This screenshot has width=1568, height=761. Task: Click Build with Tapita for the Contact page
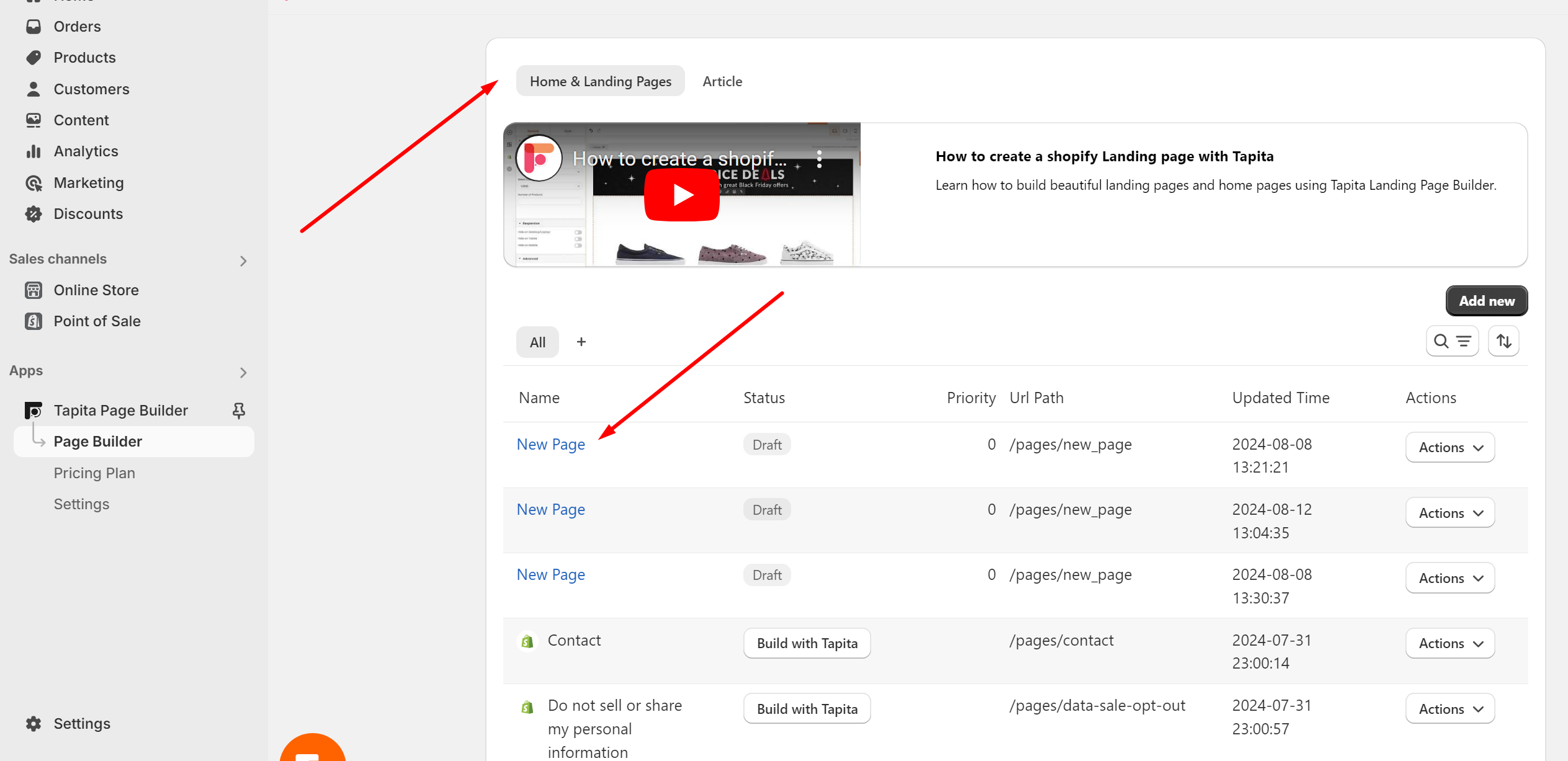pos(807,644)
